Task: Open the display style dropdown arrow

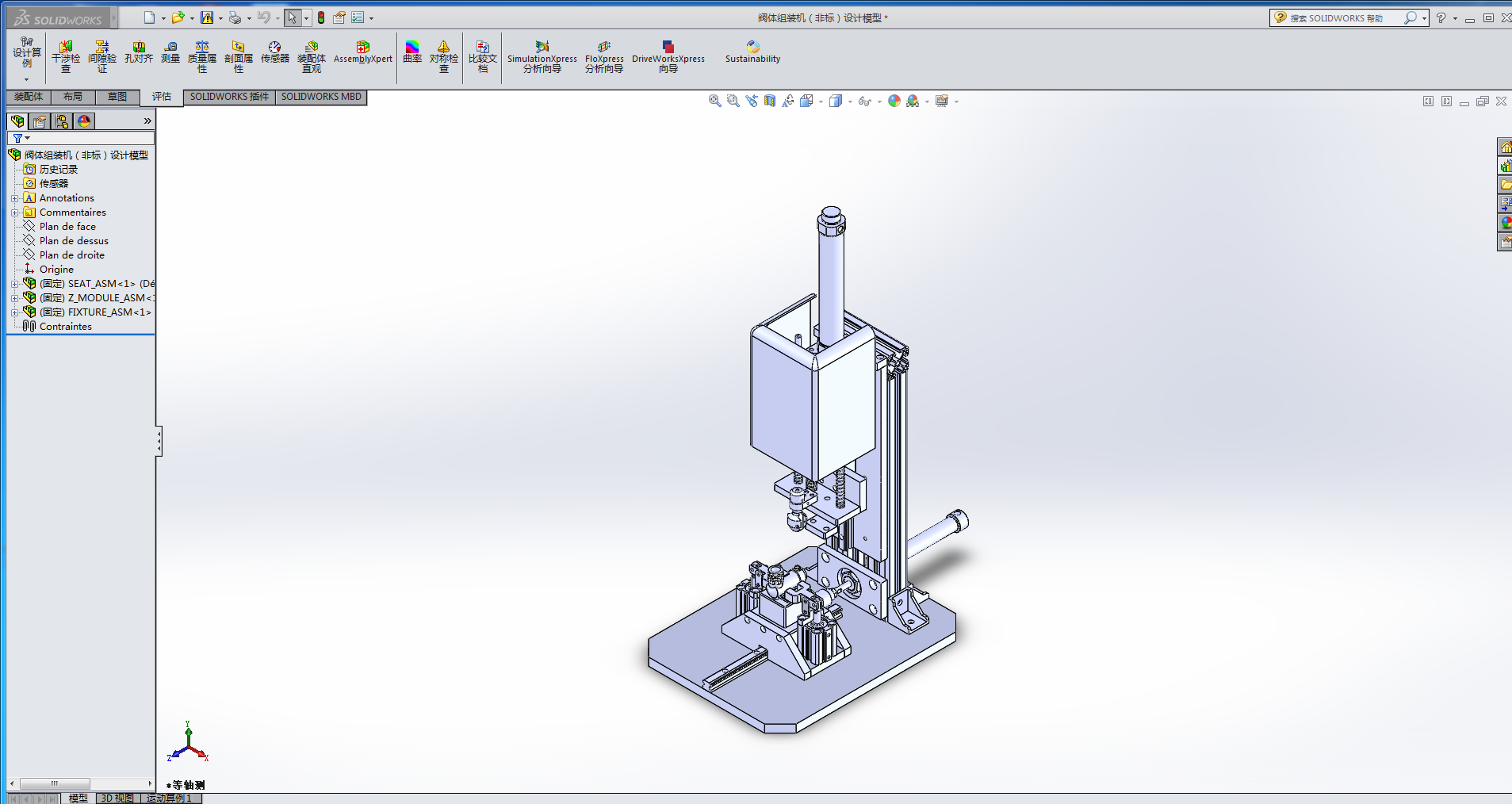Action: point(850,101)
